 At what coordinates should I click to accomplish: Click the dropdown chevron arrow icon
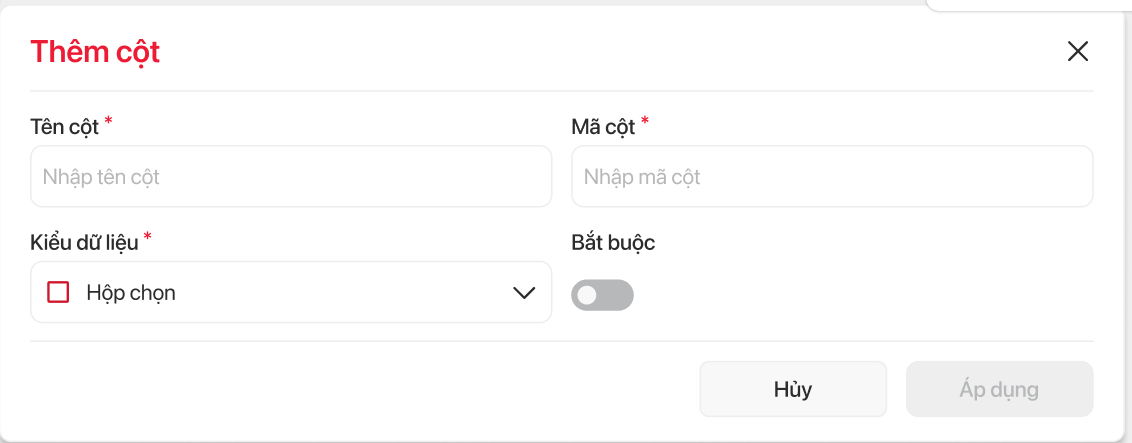(x=524, y=293)
